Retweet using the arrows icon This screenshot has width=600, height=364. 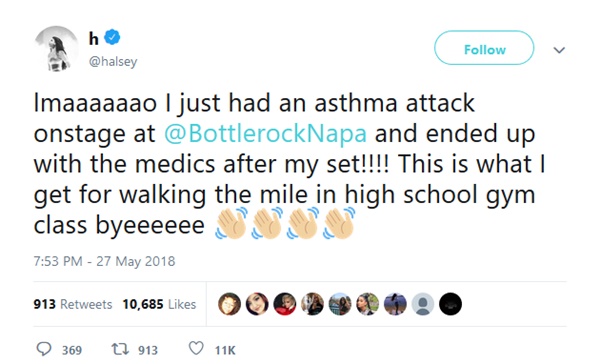(x=120, y=349)
